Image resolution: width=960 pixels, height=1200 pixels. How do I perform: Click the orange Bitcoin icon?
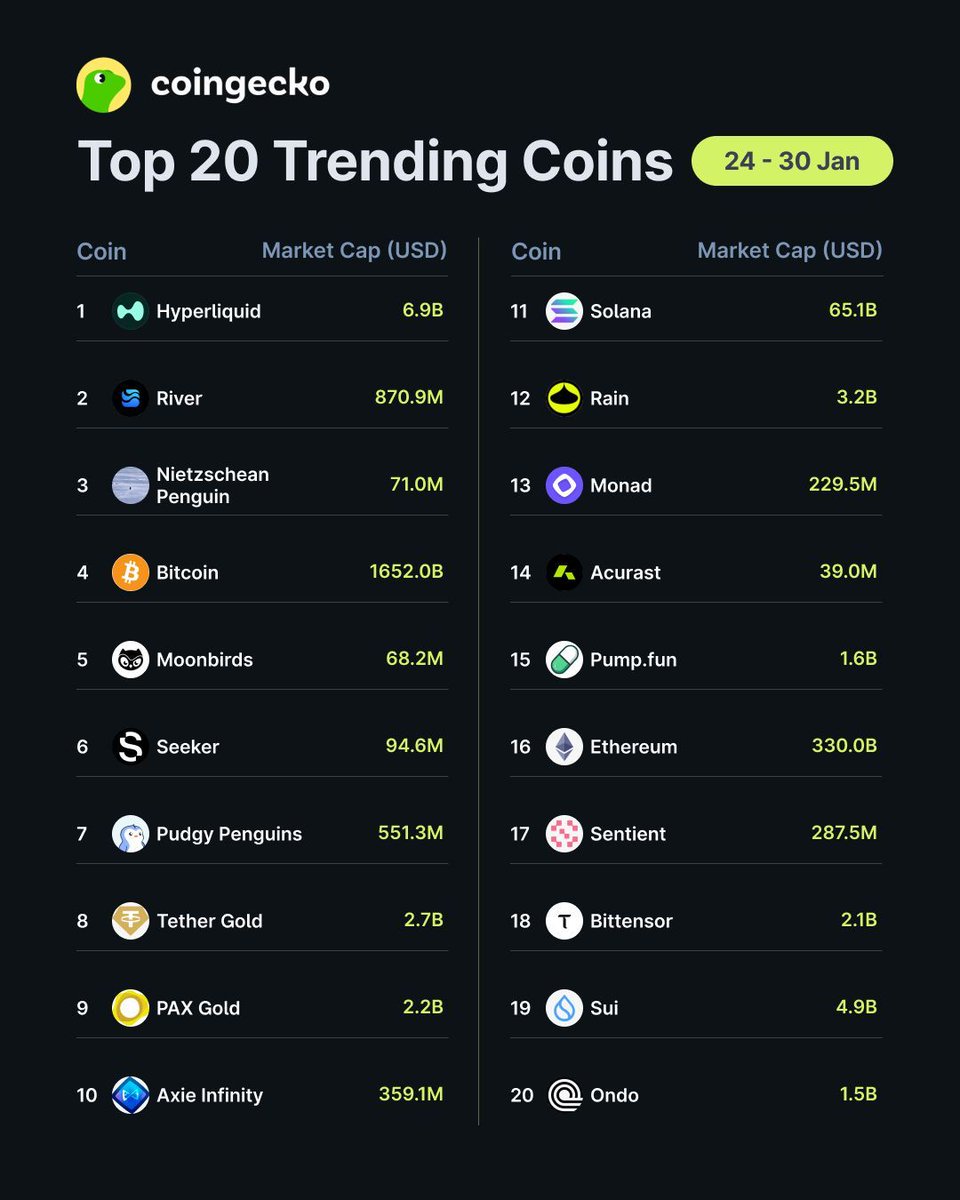click(x=130, y=572)
